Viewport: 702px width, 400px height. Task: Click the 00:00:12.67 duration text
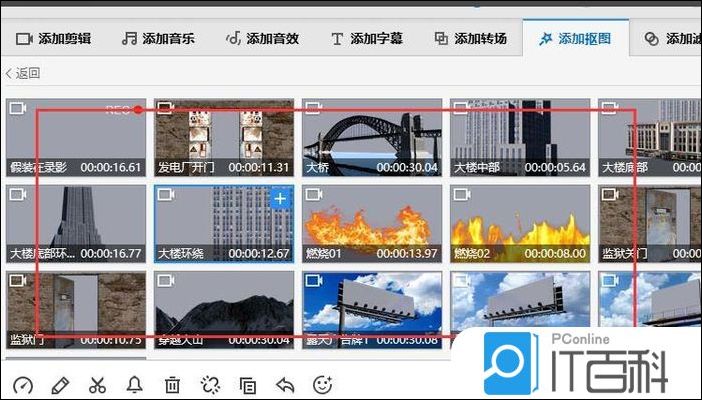point(259,254)
